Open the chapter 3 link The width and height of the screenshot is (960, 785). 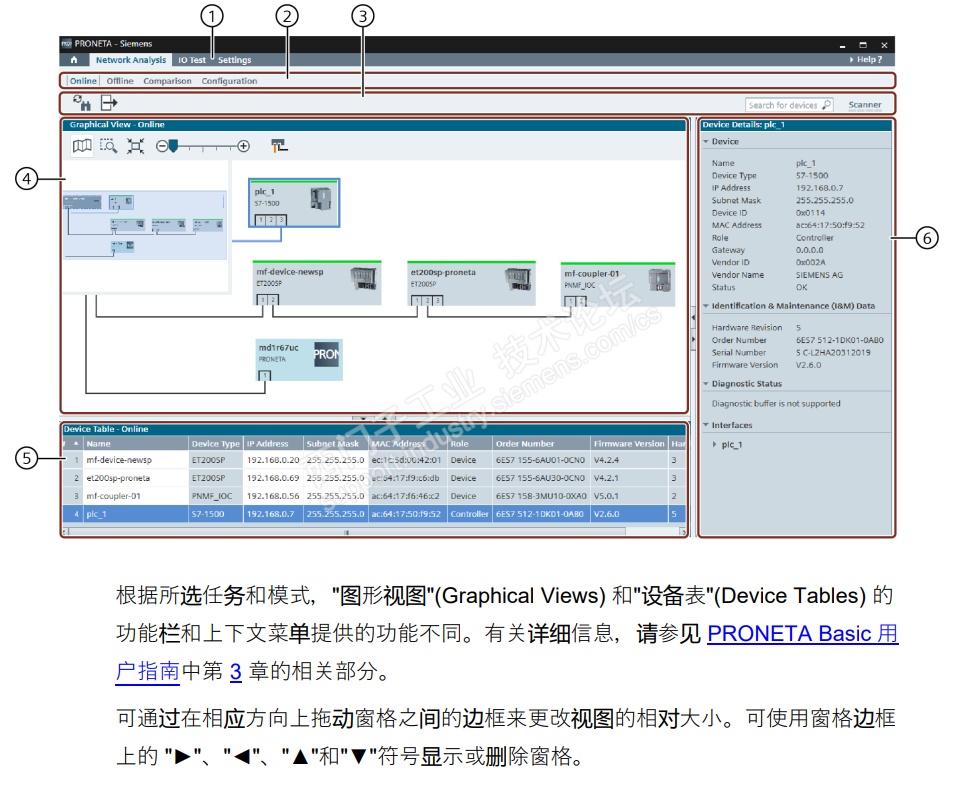click(236, 671)
